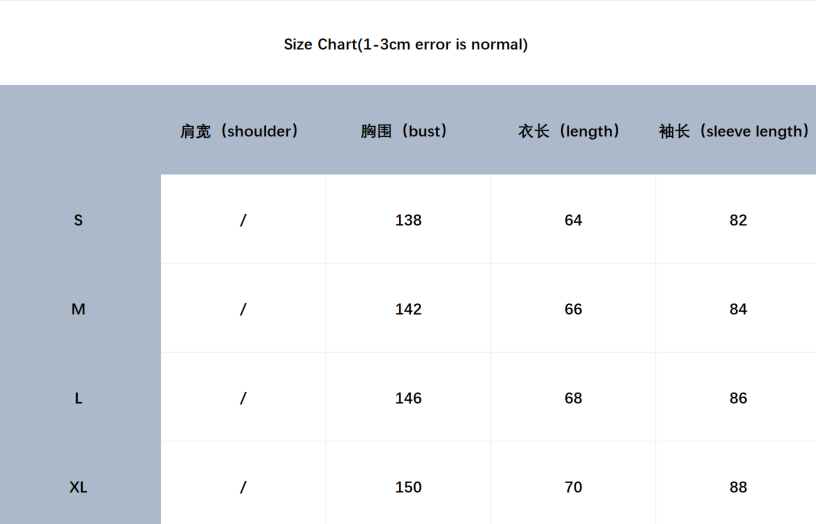Click the length column header
This screenshot has height=524, width=816.
[x=570, y=131]
